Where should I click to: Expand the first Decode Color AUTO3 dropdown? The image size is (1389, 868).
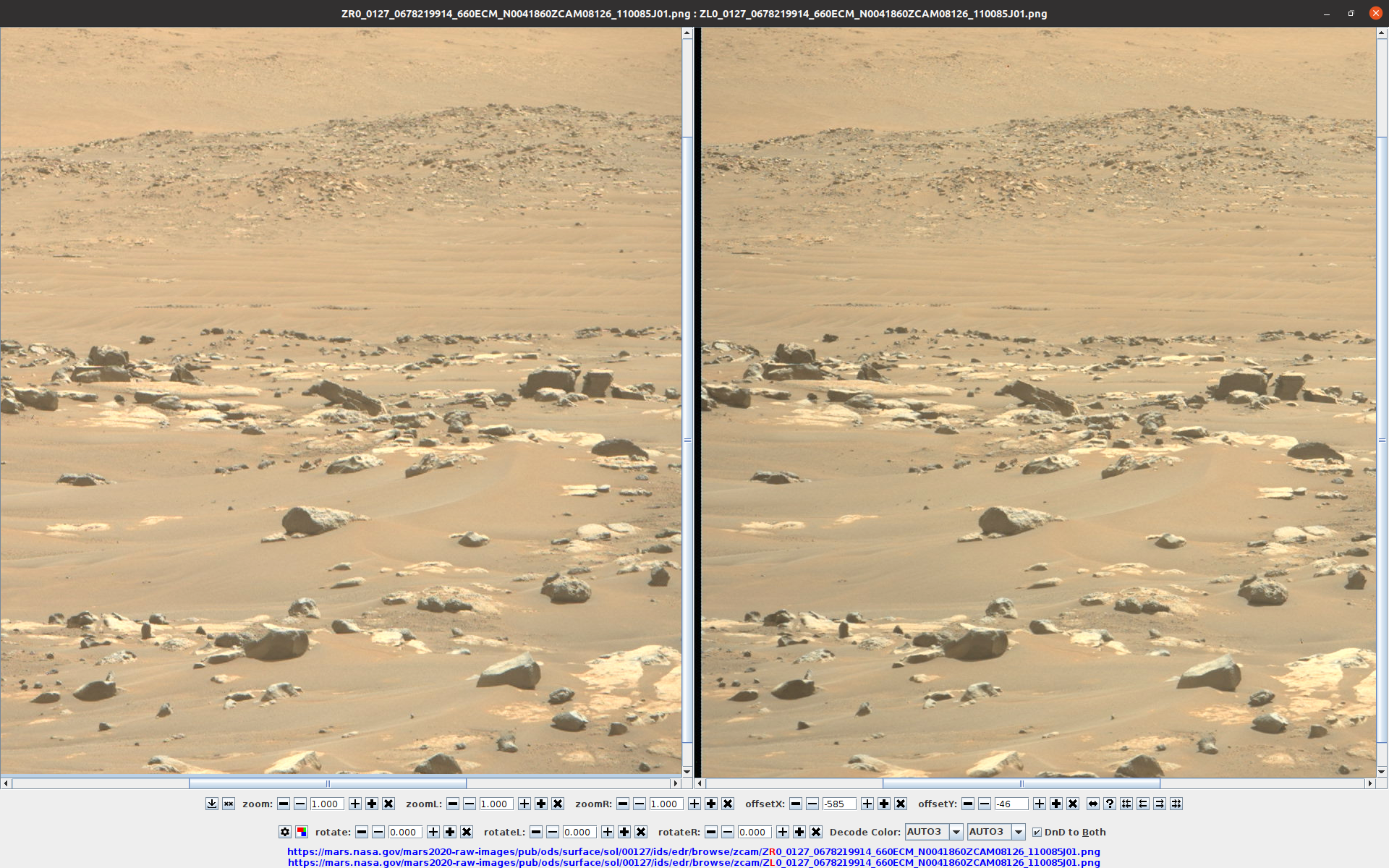click(x=956, y=832)
